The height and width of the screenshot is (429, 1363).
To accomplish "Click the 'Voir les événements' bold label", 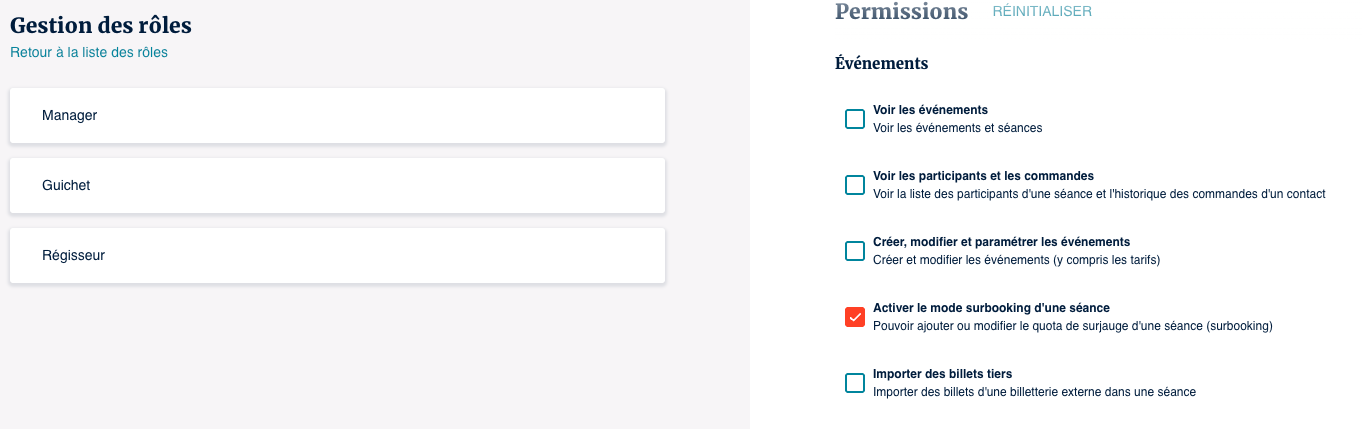I will tap(930, 110).
